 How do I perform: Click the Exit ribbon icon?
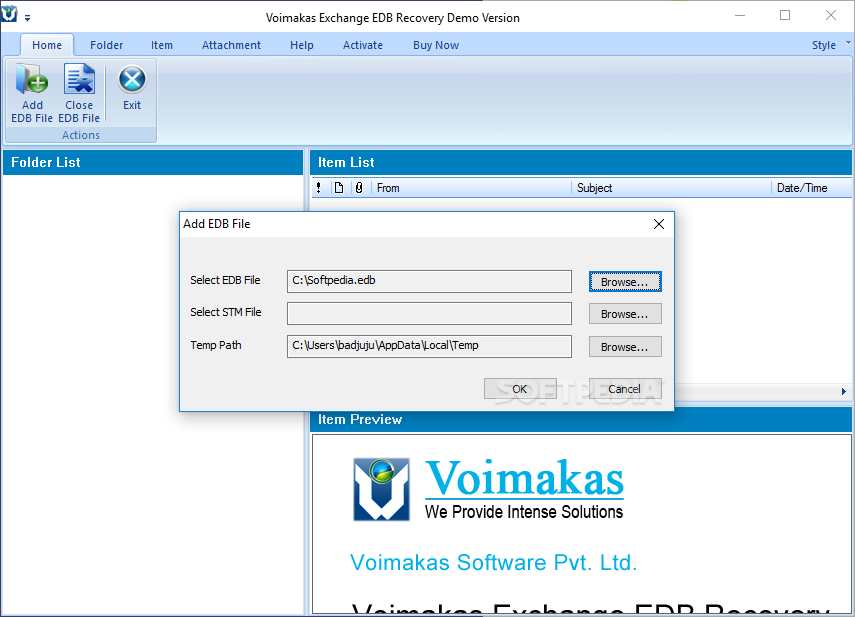[x=132, y=88]
